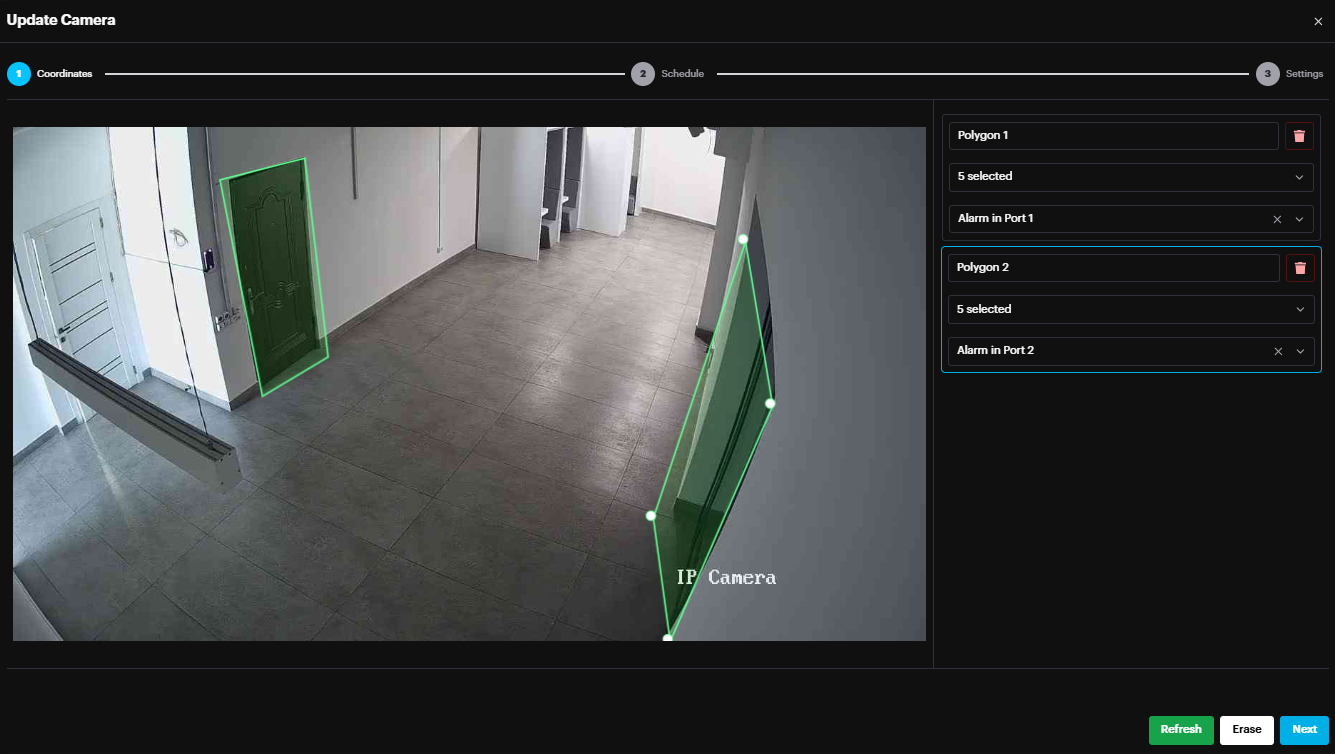Click step 1 Coordinates circle

click(x=19, y=74)
